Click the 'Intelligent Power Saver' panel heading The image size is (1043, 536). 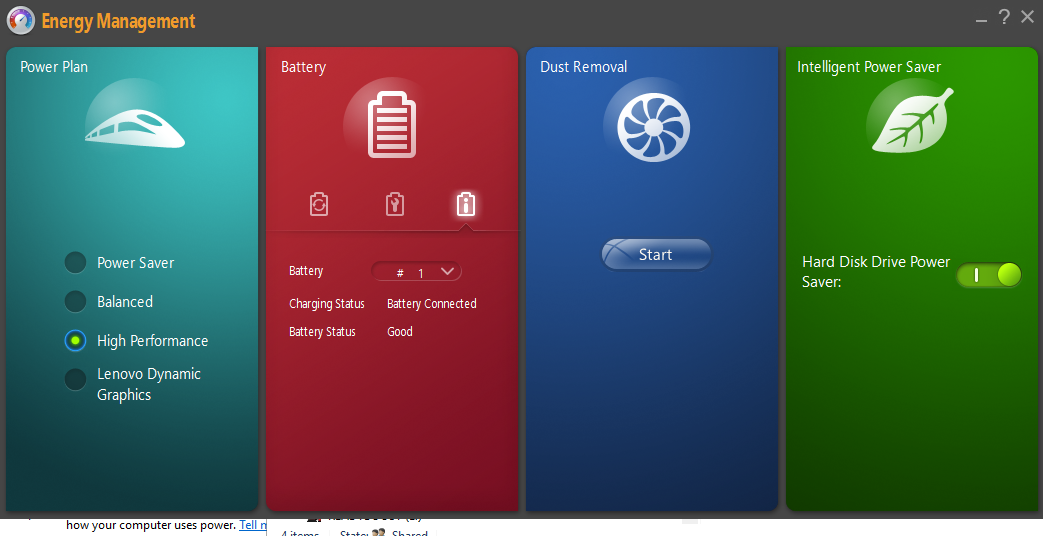(x=869, y=67)
